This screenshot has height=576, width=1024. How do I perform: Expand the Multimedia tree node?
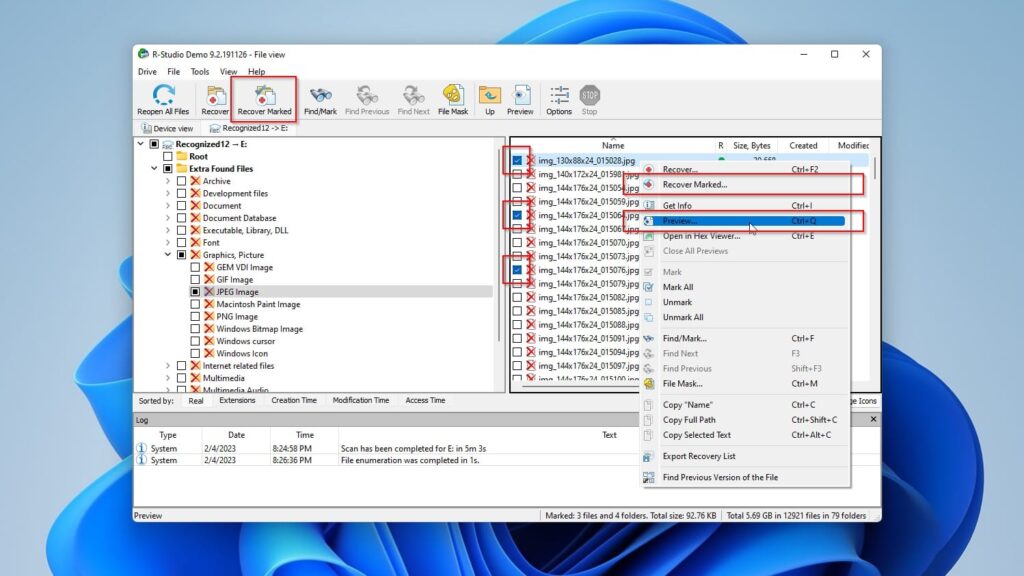[168, 378]
